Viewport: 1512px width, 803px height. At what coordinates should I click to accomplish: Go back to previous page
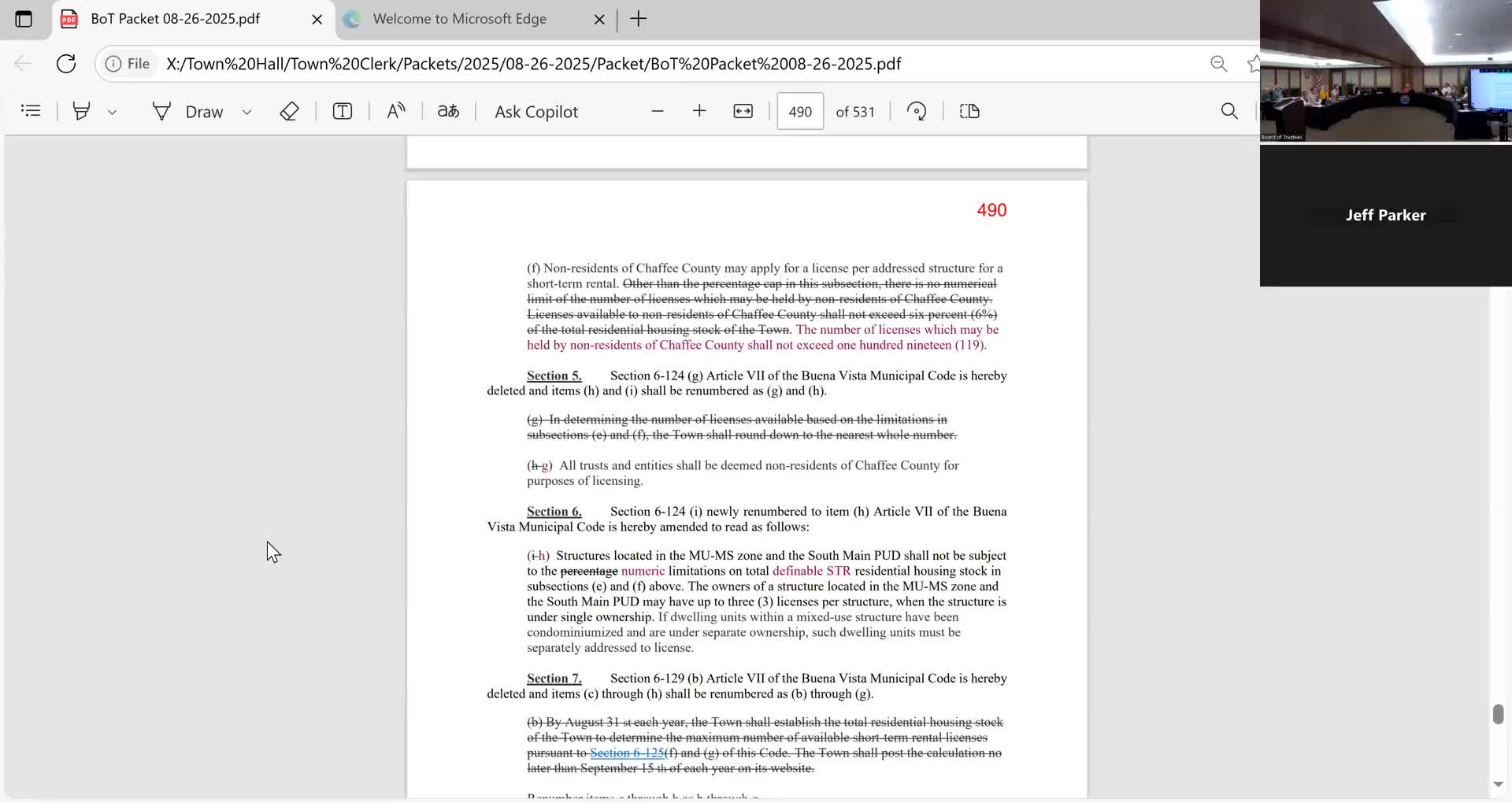24,64
